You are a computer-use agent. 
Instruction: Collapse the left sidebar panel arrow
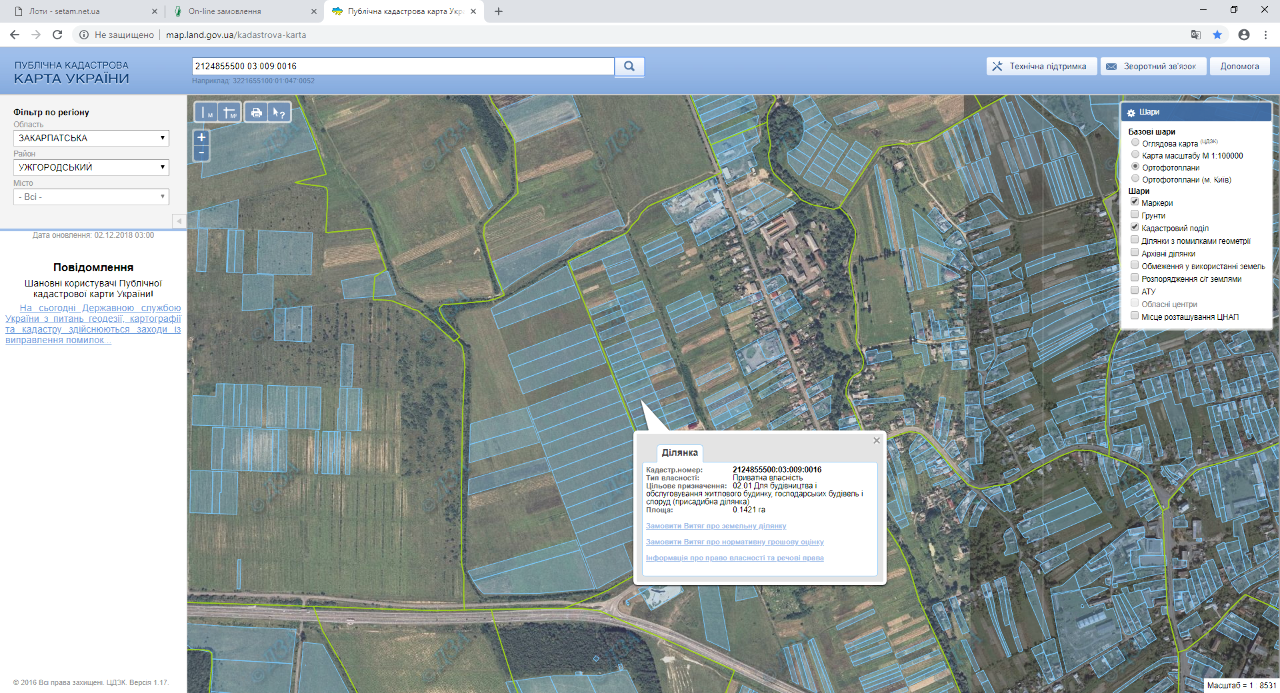tap(179, 221)
